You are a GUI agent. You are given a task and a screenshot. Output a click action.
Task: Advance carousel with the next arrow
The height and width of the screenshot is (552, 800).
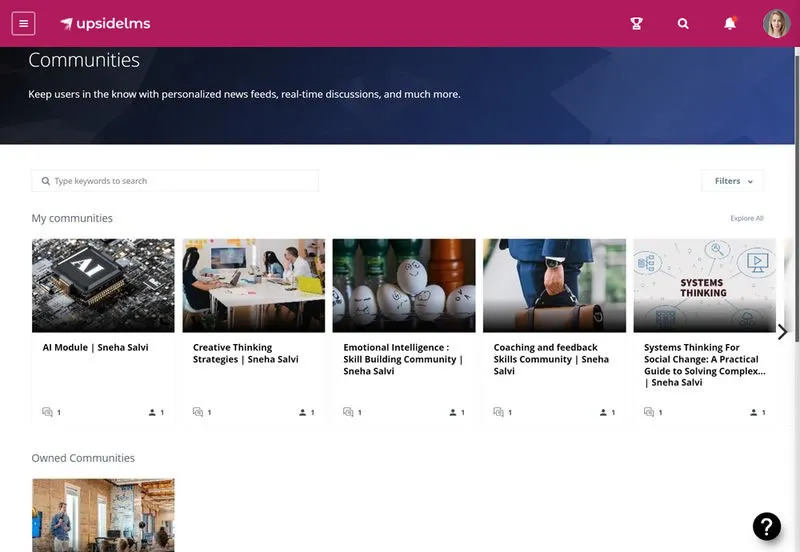782,332
